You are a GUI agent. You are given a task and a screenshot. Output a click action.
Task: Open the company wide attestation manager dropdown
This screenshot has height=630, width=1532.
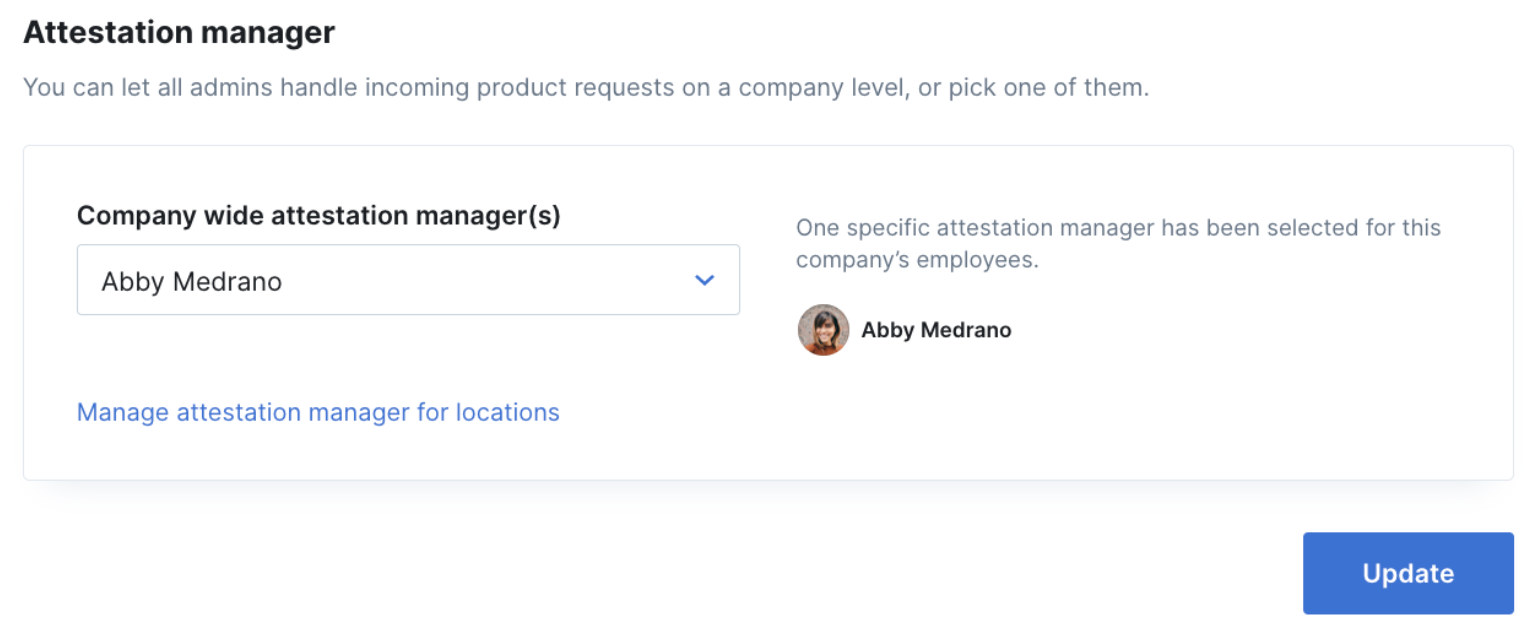pos(408,280)
